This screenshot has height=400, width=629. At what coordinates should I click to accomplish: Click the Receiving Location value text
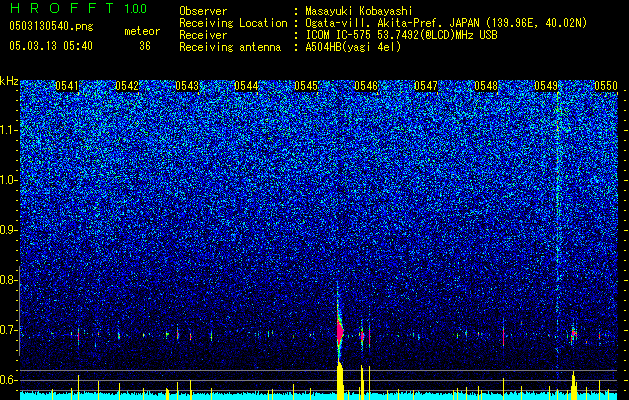[x=446, y=23]
